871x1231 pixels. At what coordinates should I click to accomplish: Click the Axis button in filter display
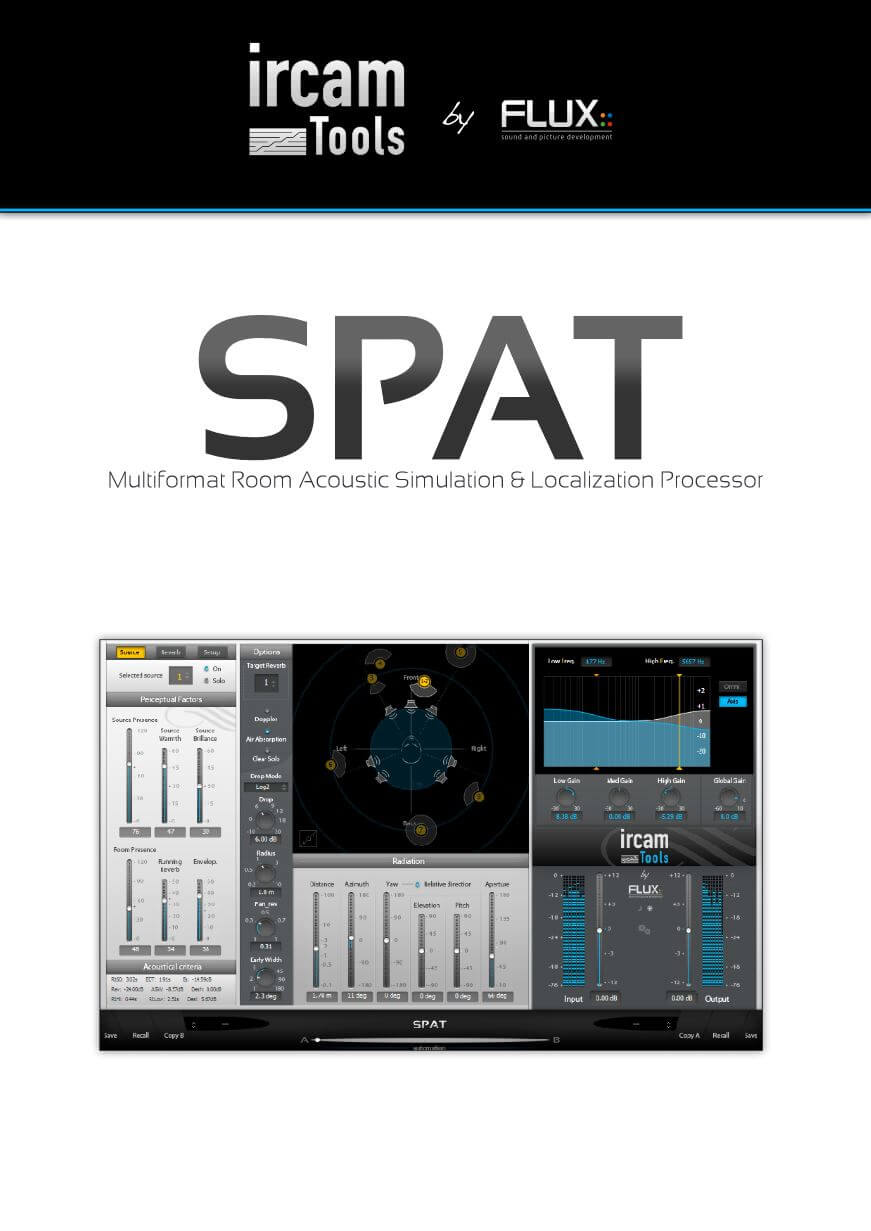[732, 701]
